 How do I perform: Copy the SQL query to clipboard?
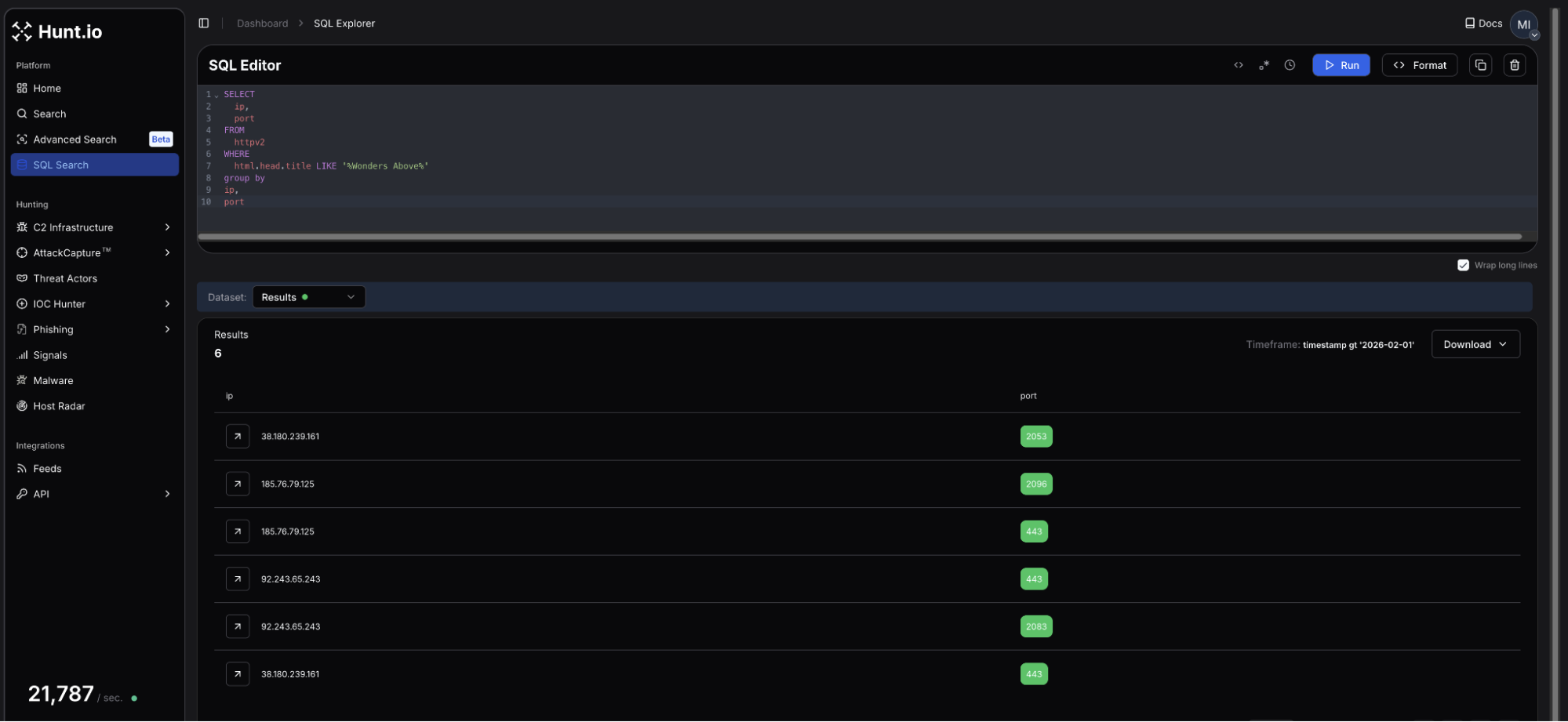coord(1480,65)
